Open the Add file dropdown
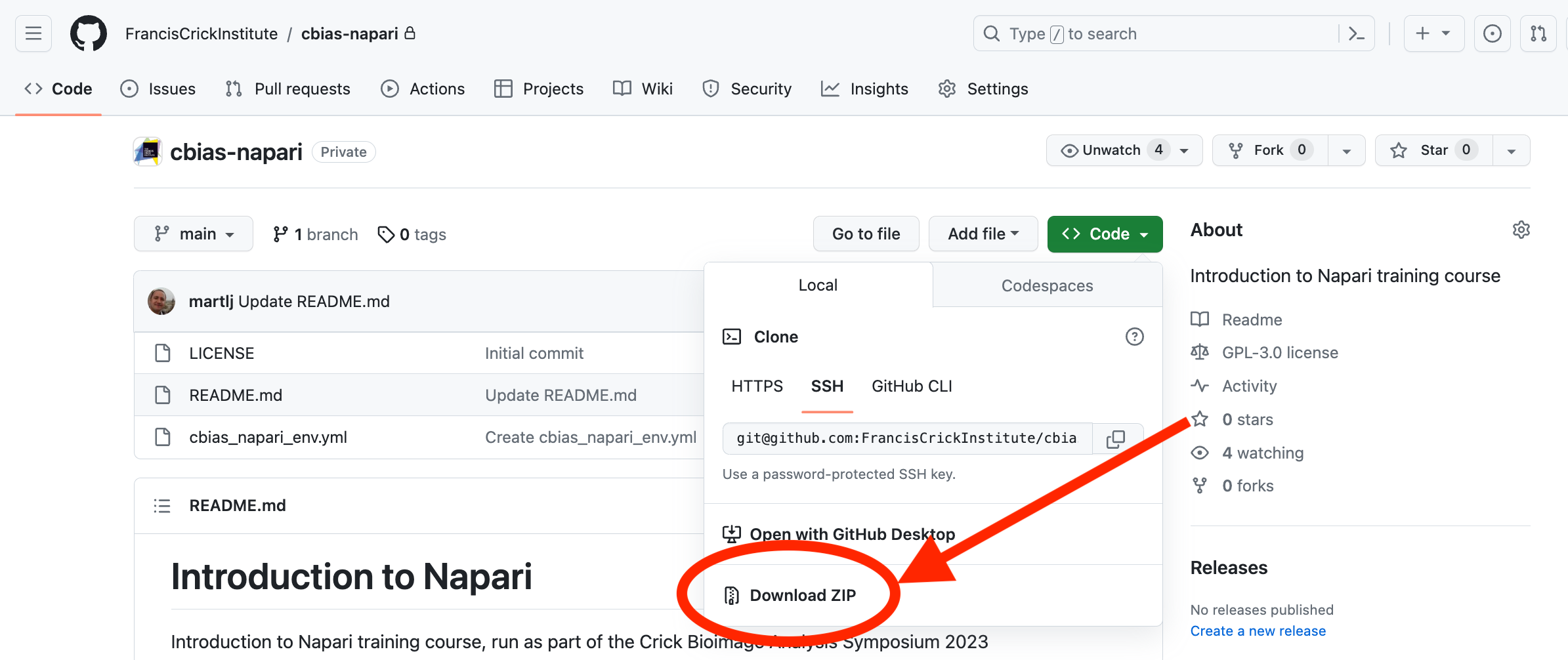The width and height of the screenshot is (1568, 660). [983, 234]
